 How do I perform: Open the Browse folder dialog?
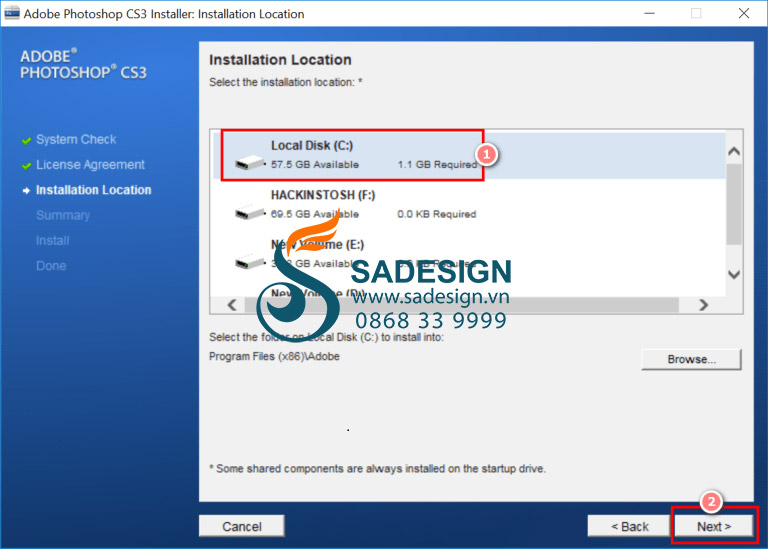click(691, 359)
